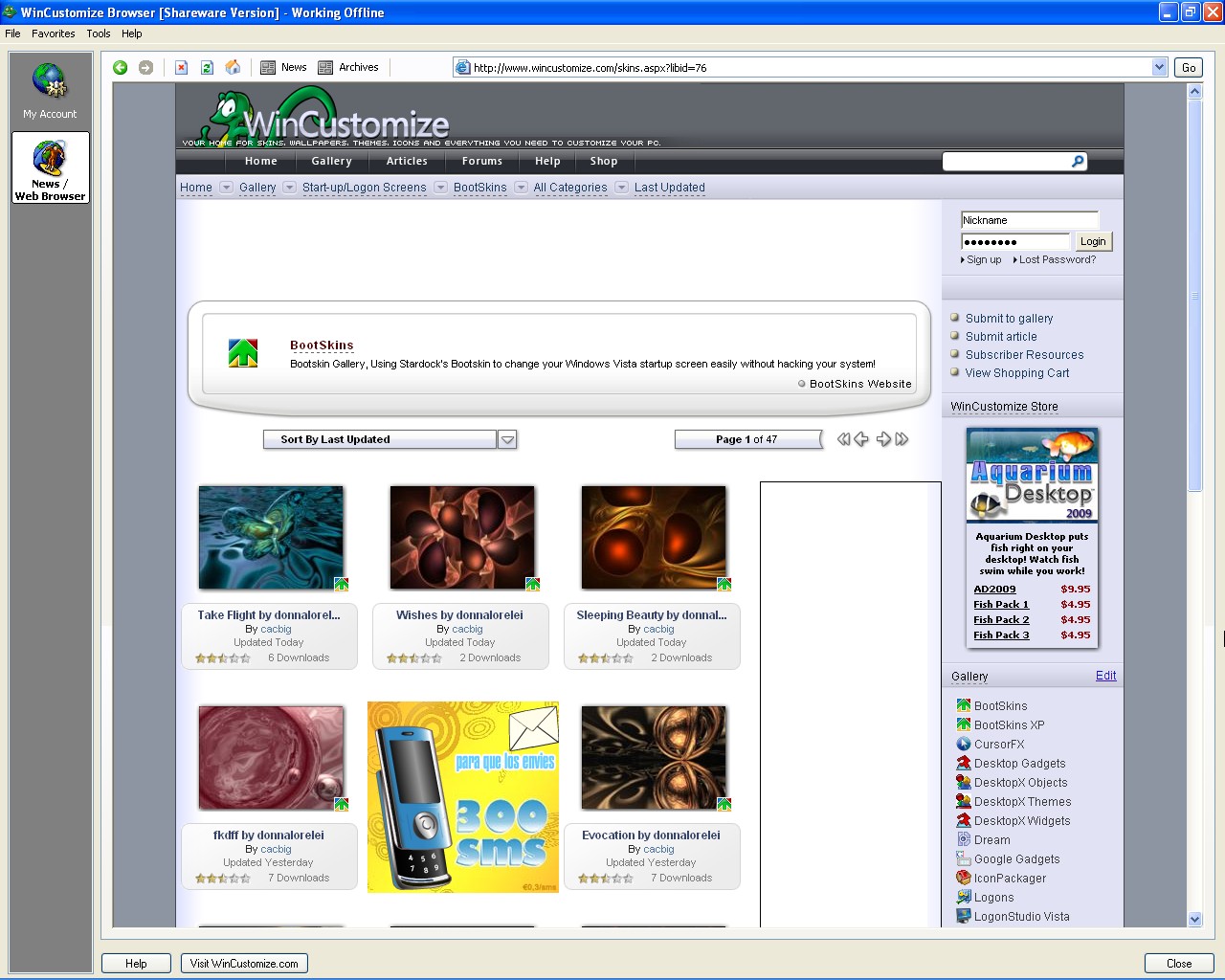Image resolution: width=1225 pixels, height=980 pixels.
Task: Expand the dropdown arrow after BootSkins breadcrumb
Action: pyautogui.click(x=521, y=188)
